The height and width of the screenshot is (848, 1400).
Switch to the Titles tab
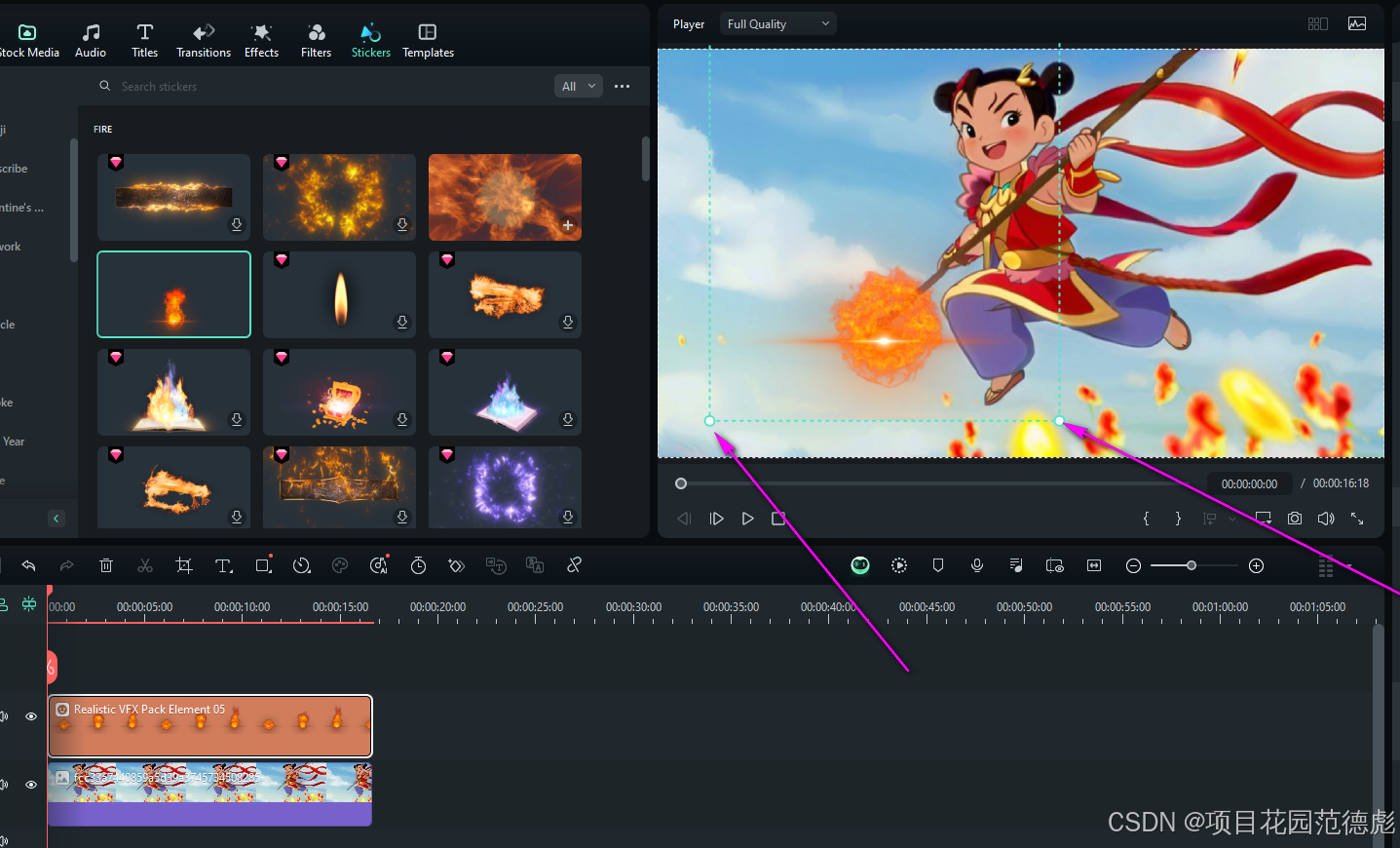point(145,41)
